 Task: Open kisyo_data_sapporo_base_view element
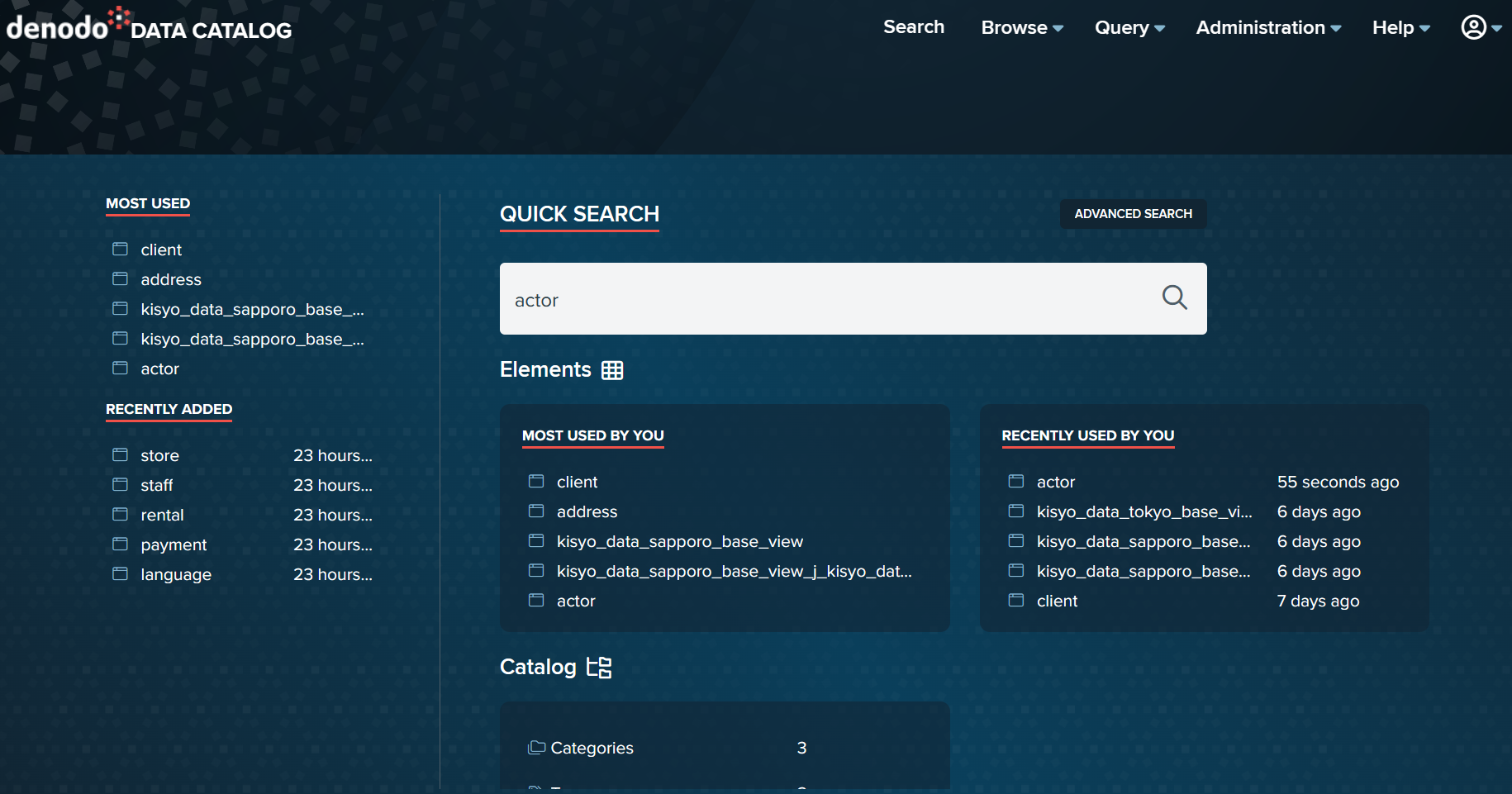(680, 541)
